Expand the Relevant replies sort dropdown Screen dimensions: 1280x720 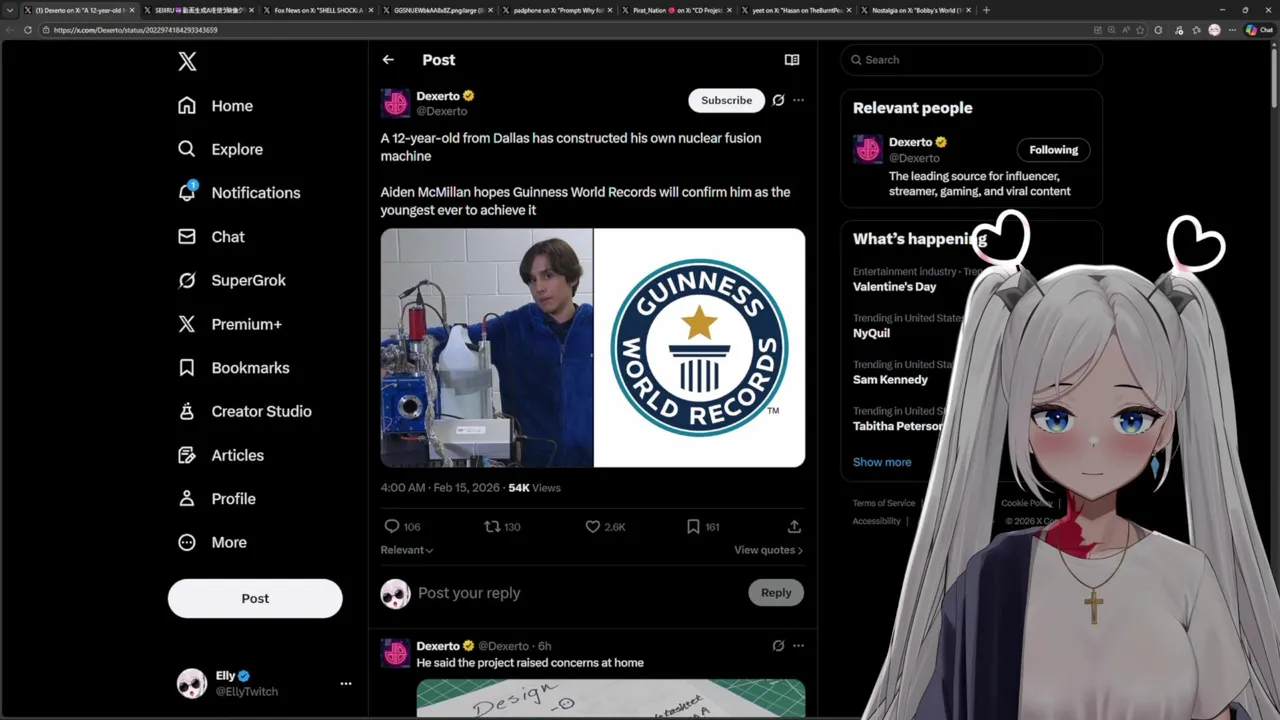point(406,550)
